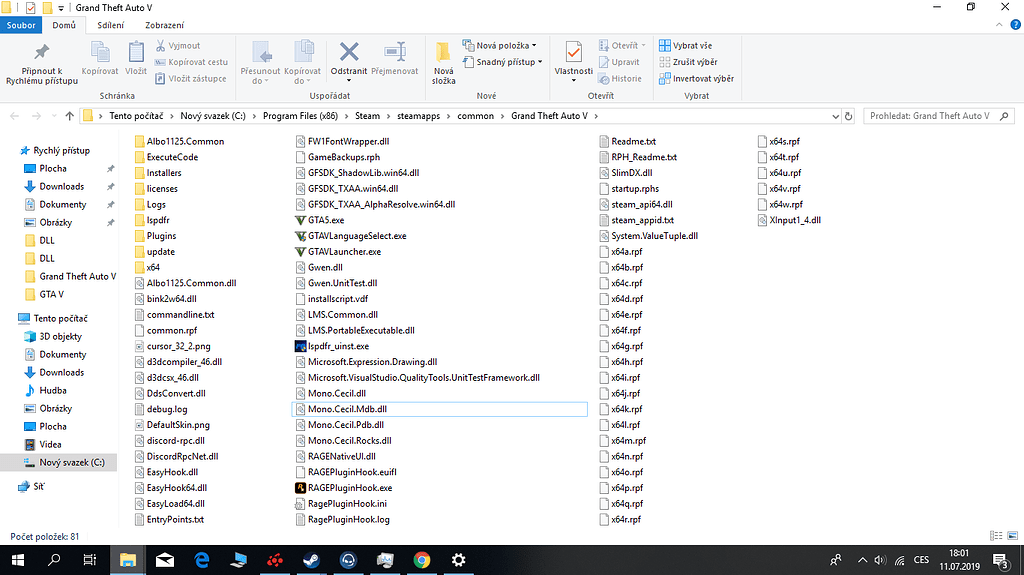Select the GTA5.exe file
1024x575 pixels.
326,220
